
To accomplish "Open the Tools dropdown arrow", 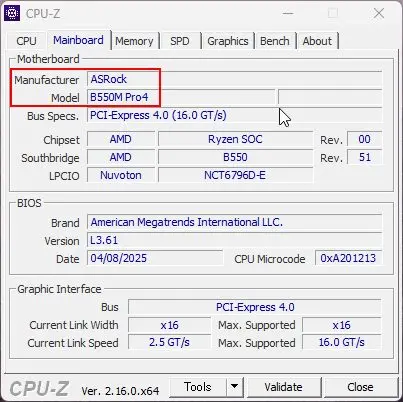I will 235,387.
